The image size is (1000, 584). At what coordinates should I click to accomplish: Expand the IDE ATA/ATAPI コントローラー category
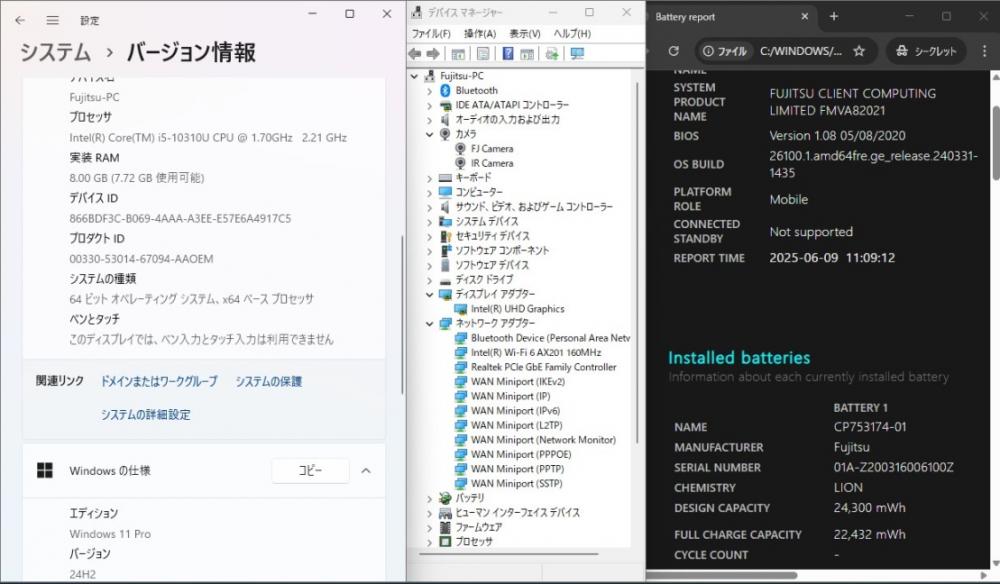pyautogui.click(x=429, y=105)
